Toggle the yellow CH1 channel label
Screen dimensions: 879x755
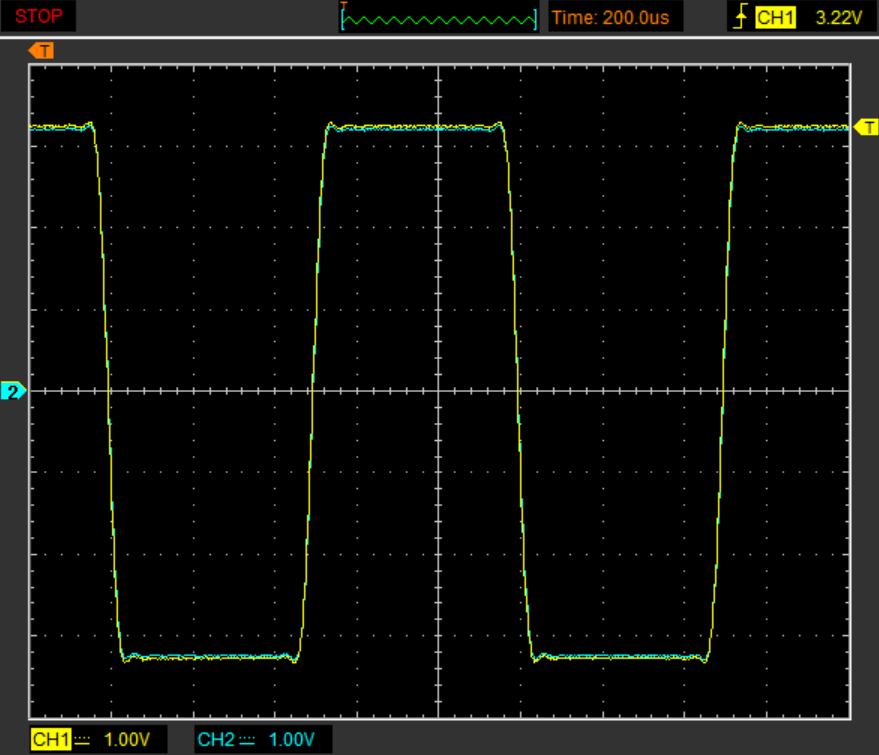(51, 739)
